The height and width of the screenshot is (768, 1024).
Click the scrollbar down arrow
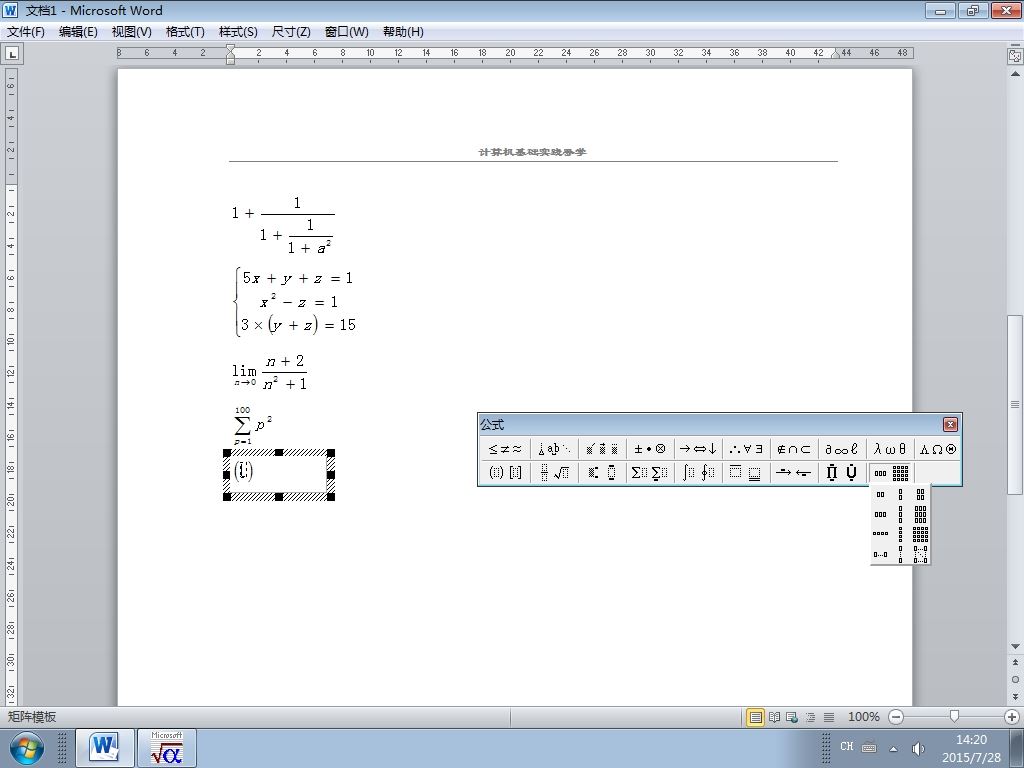click(x=1015, y=647)
